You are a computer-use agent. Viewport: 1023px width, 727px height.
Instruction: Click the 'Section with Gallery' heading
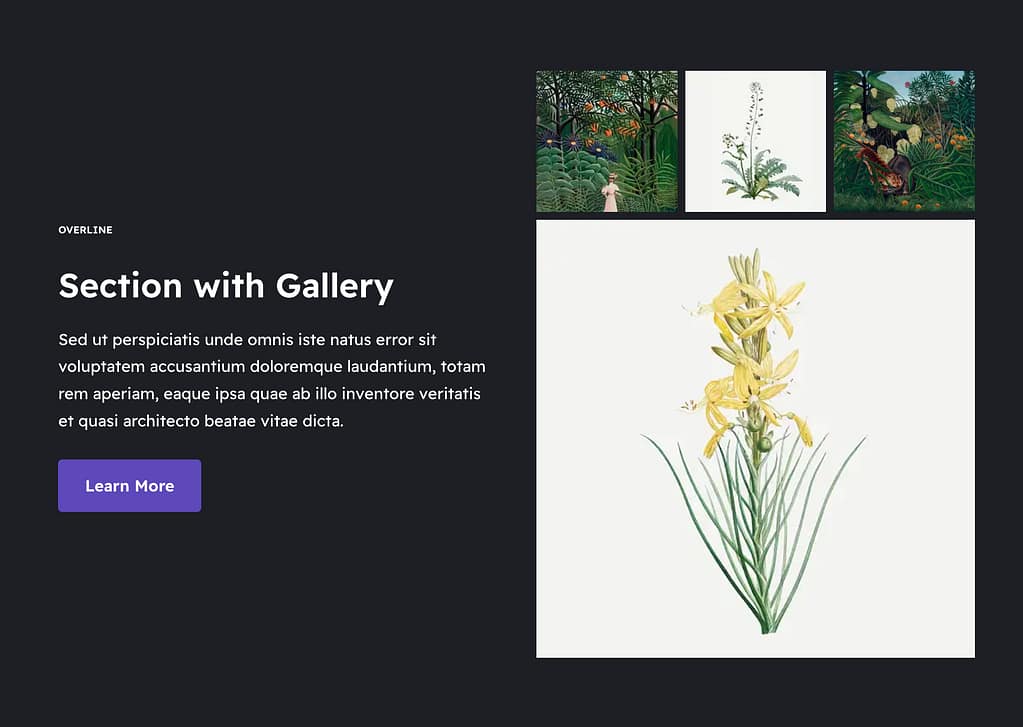[x=226, y=286]
